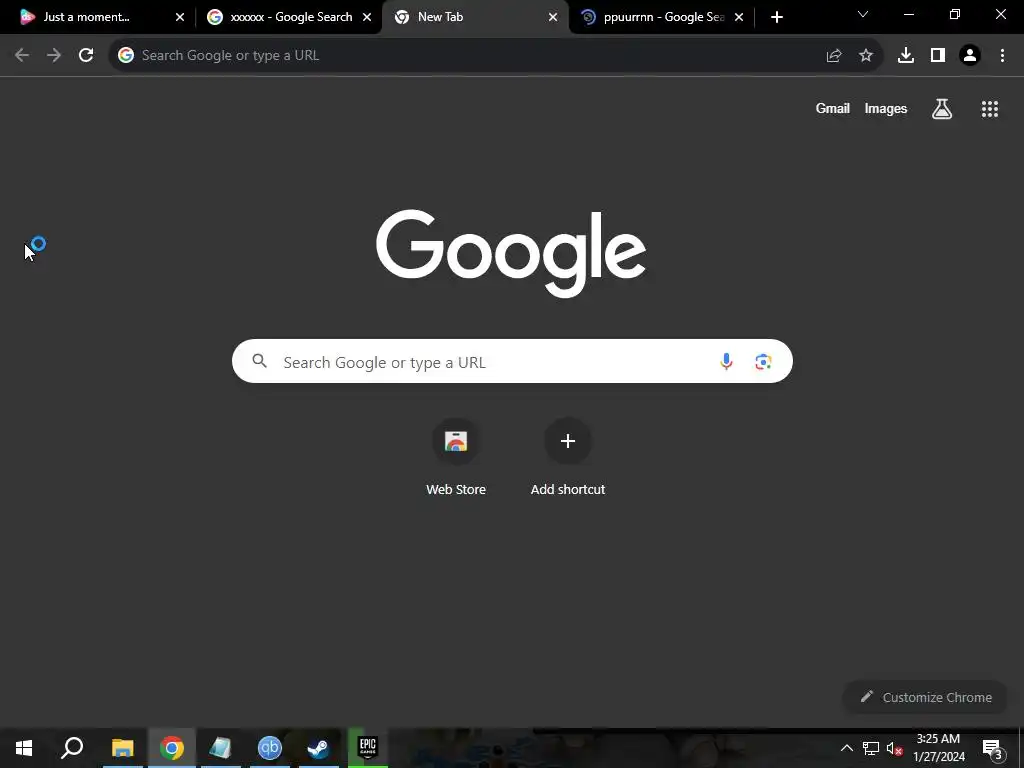Close the 'New Tab' tab
Screen dimensions: 1024x768
553,17
